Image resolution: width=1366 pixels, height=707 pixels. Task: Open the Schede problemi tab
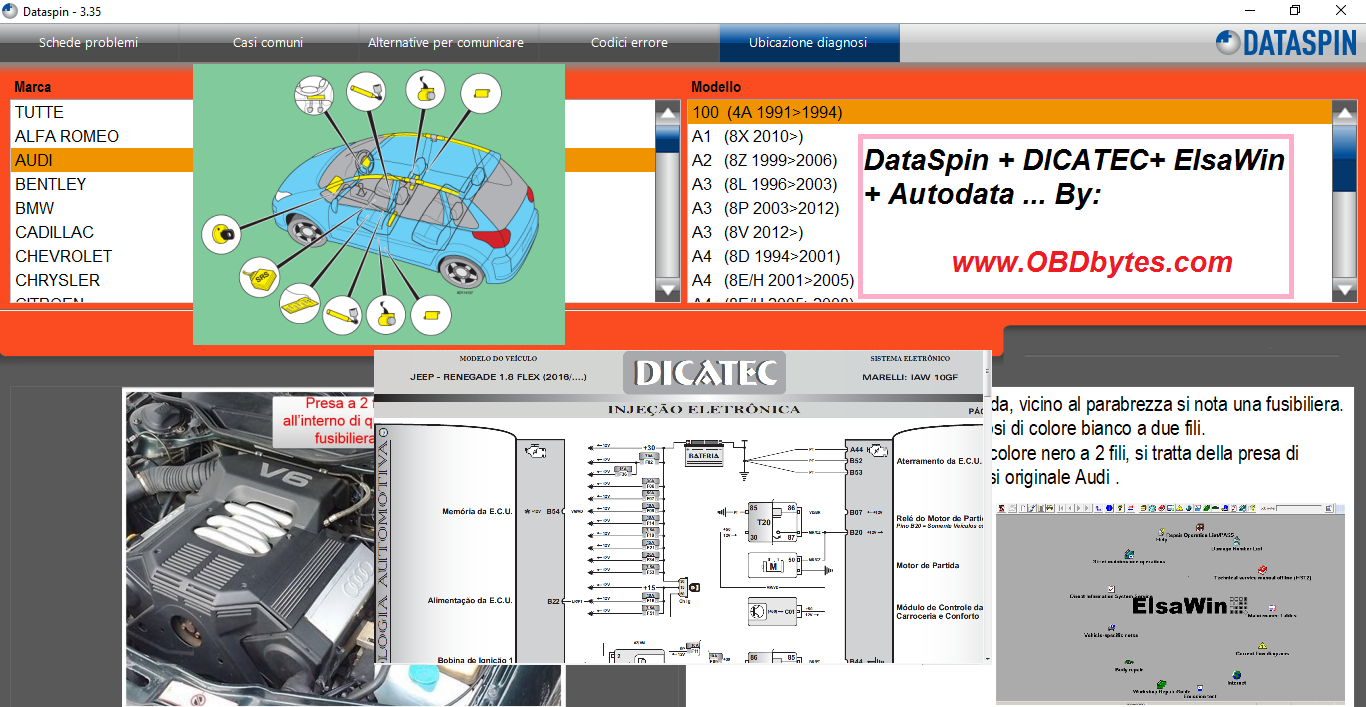(88, 43)
